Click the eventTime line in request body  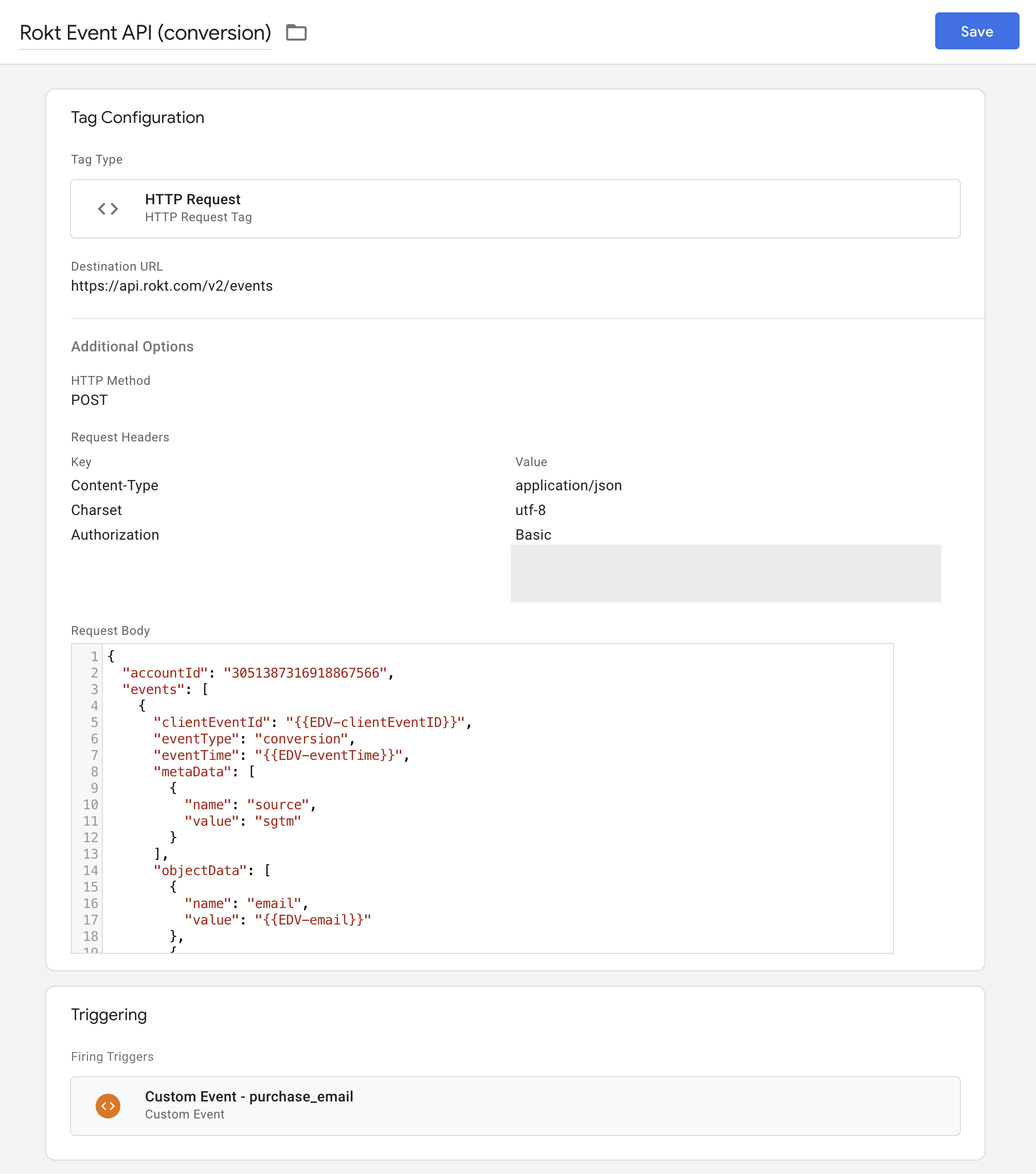(x=281, y=755)
